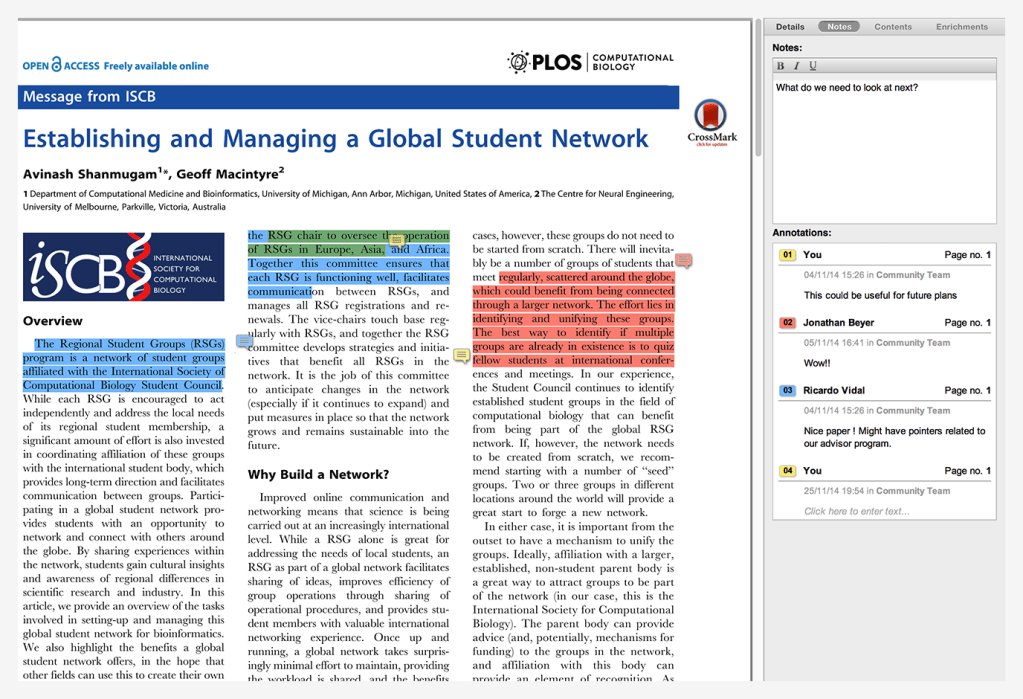Open the yellow sticky note beside red highlight
1023x699 pixels.
[461, 355]
